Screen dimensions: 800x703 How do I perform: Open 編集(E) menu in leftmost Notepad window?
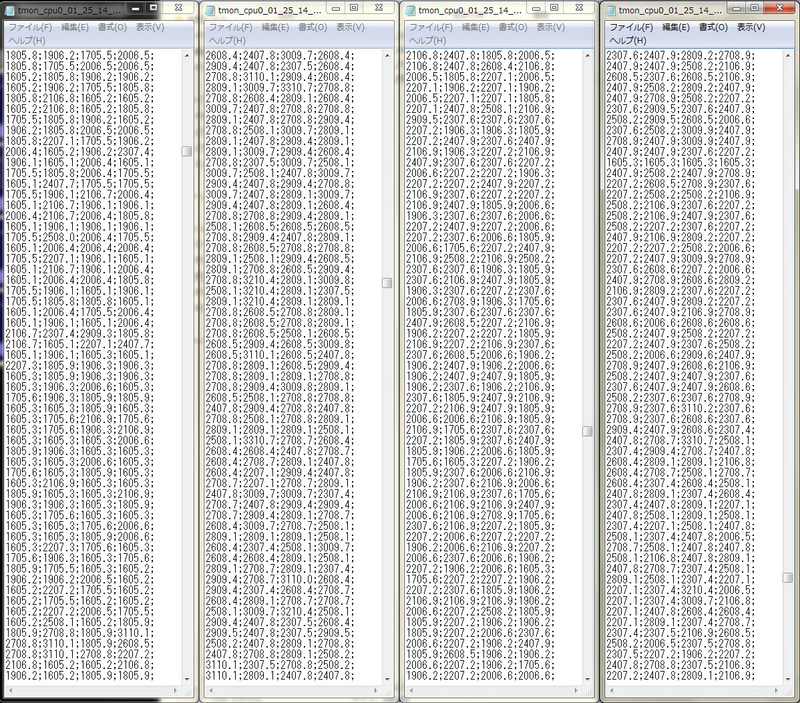(x=75, y=27)
